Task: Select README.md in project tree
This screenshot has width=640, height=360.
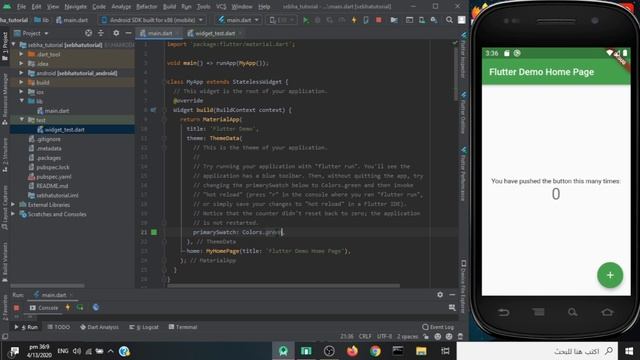Action: pyautogui.click(x=52, y=186)
